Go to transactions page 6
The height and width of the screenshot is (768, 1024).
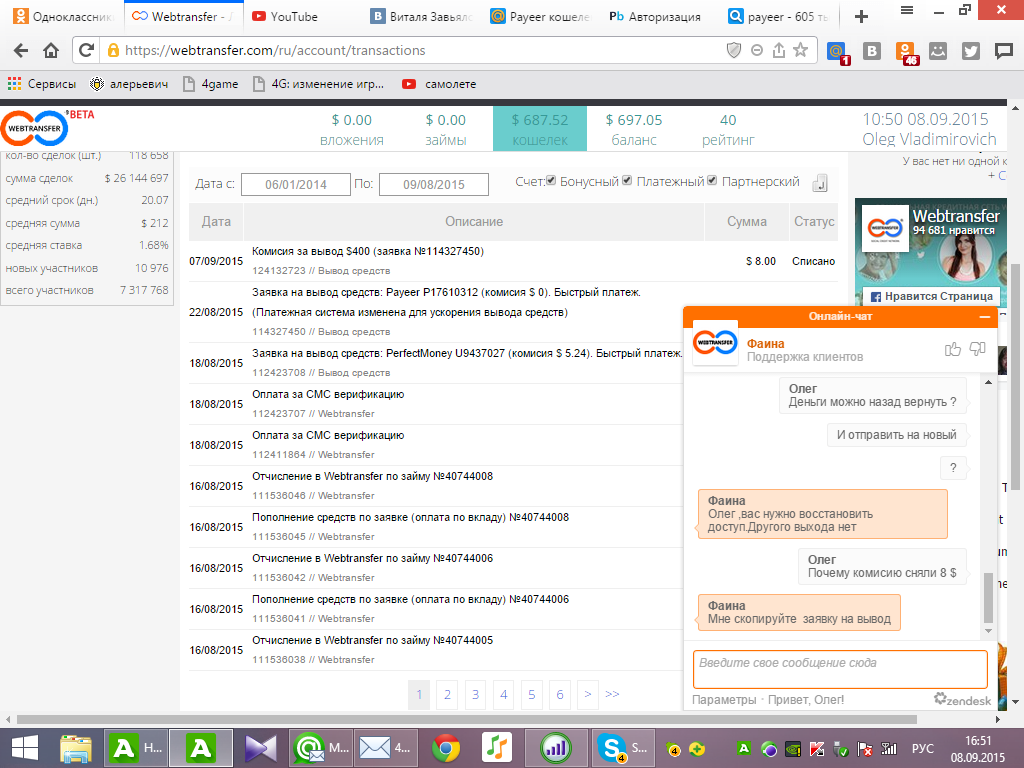coord(560,694)
